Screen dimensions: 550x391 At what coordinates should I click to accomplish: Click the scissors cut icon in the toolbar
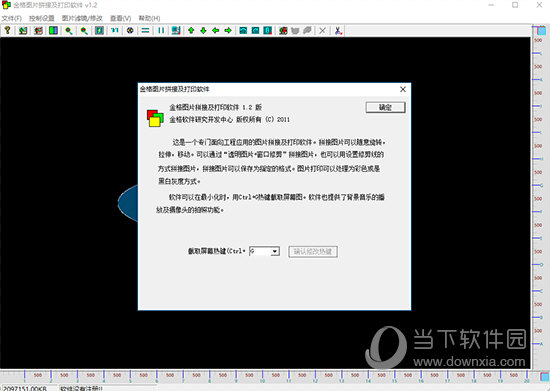pyautogui.click(x=338, y=31)
